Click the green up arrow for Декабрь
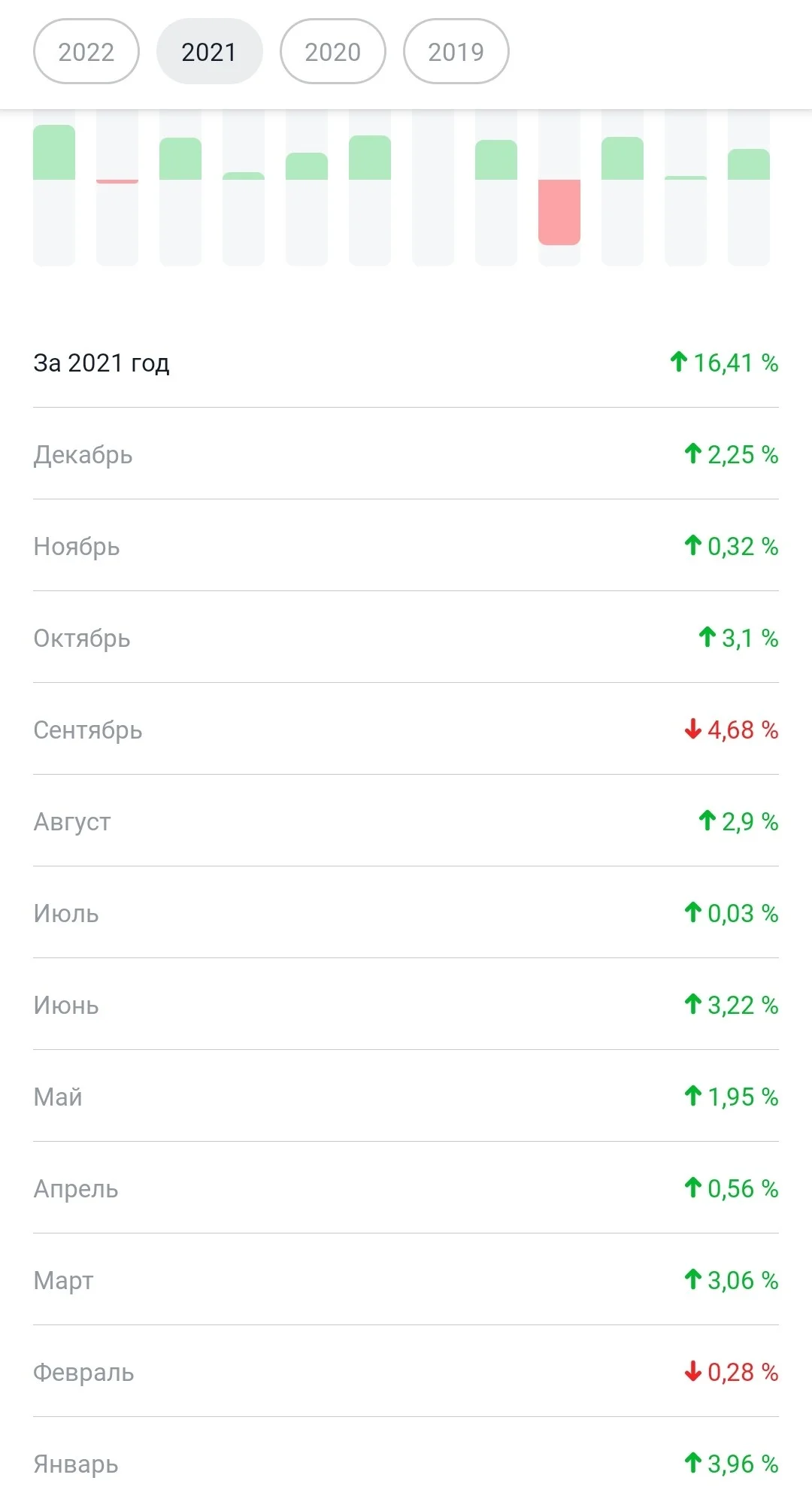812x1505 pixels. (692, 454)
